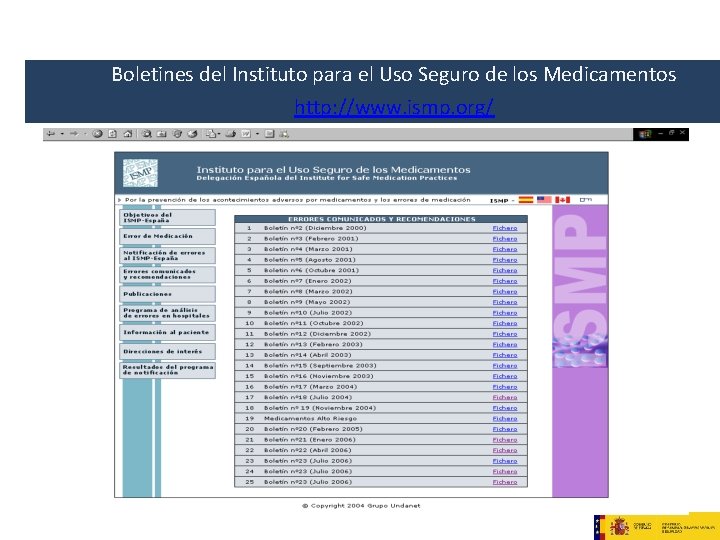
Task: Click the text Boletín nº16 (Noviembre 2003)
Action: click(x=318, y=376)
